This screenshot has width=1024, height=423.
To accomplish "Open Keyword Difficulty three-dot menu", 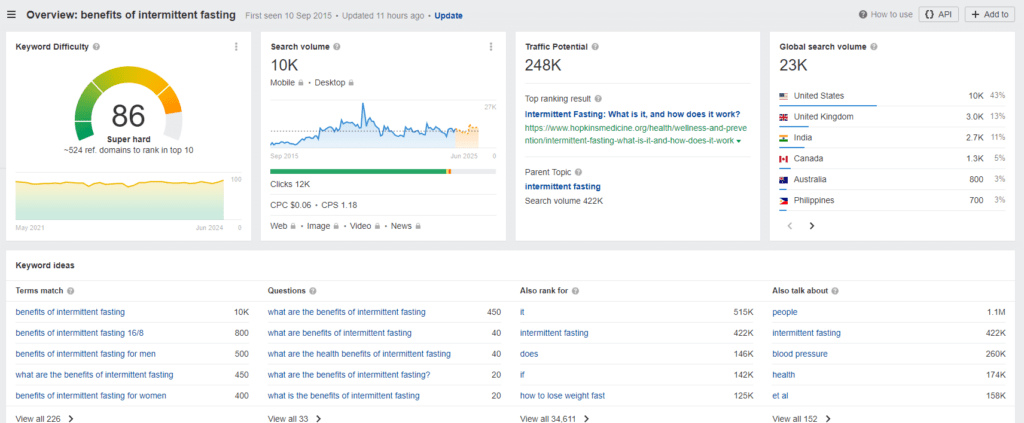I will pos(236,47).
